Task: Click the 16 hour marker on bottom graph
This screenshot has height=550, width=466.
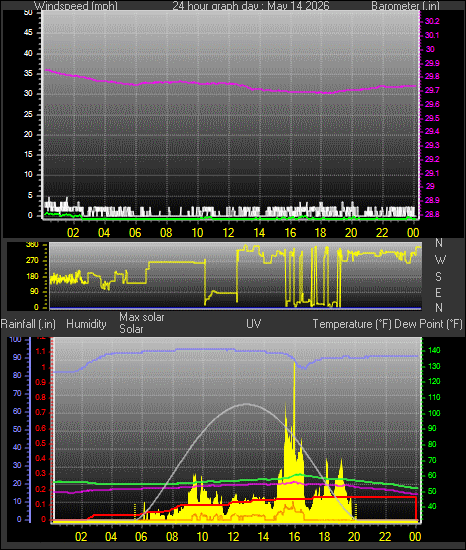Action: 294,537
